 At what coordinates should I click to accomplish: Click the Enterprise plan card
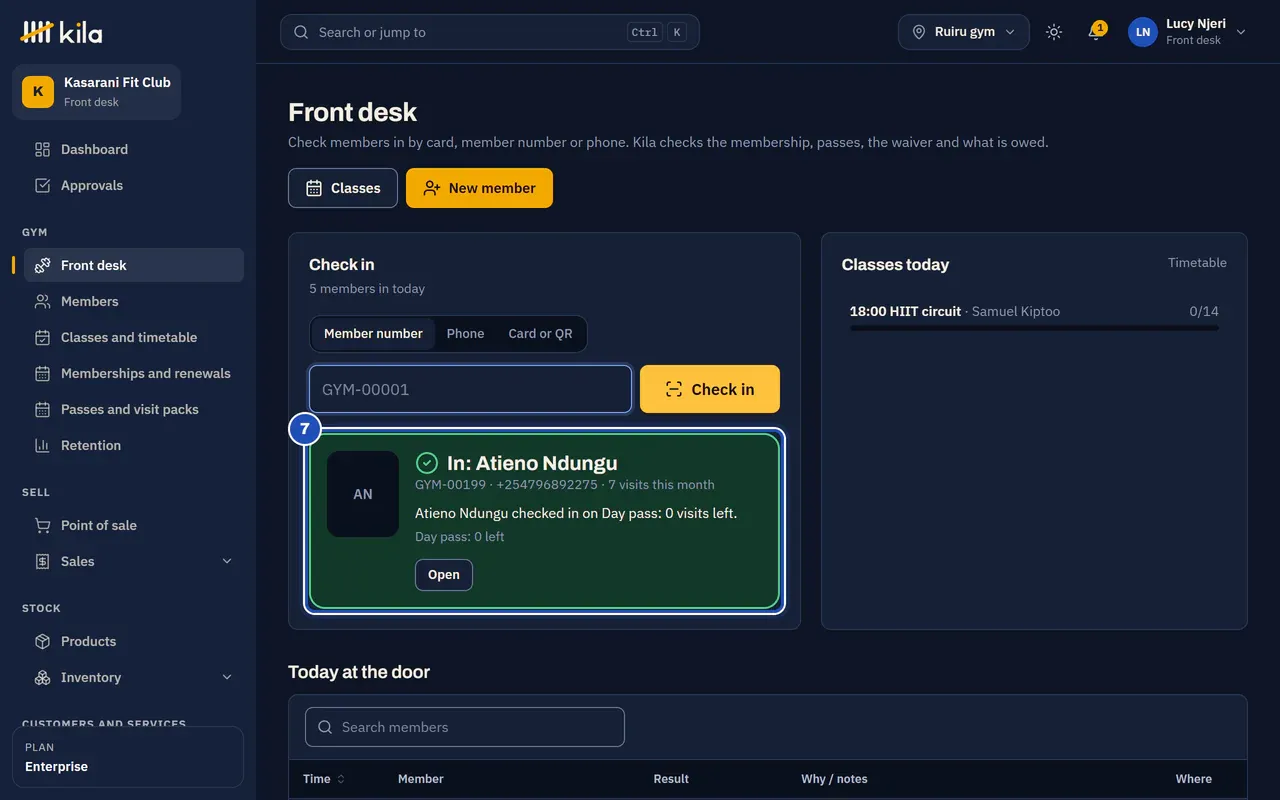(x=128, y=757)
